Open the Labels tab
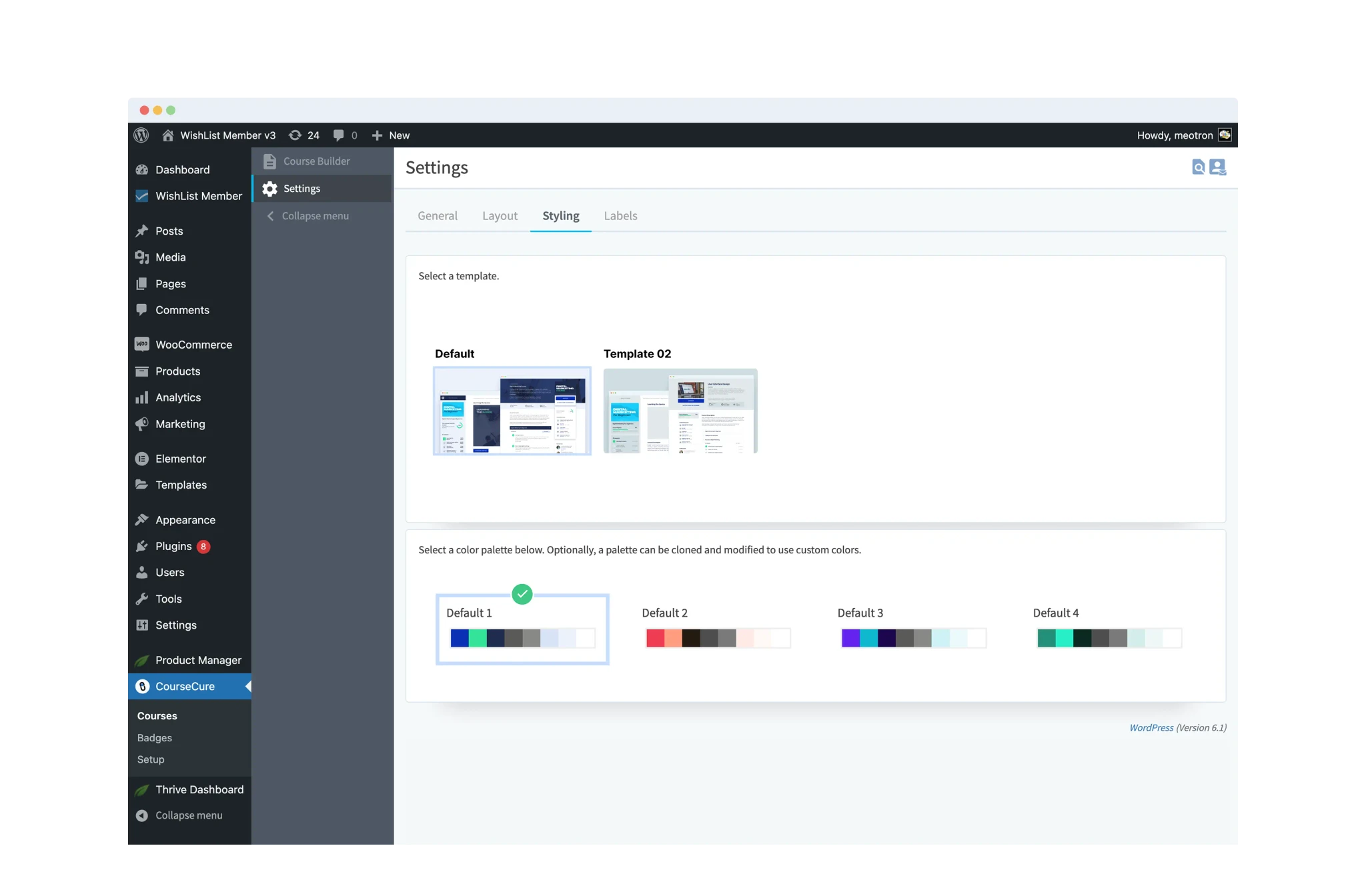 pos(621,216)
